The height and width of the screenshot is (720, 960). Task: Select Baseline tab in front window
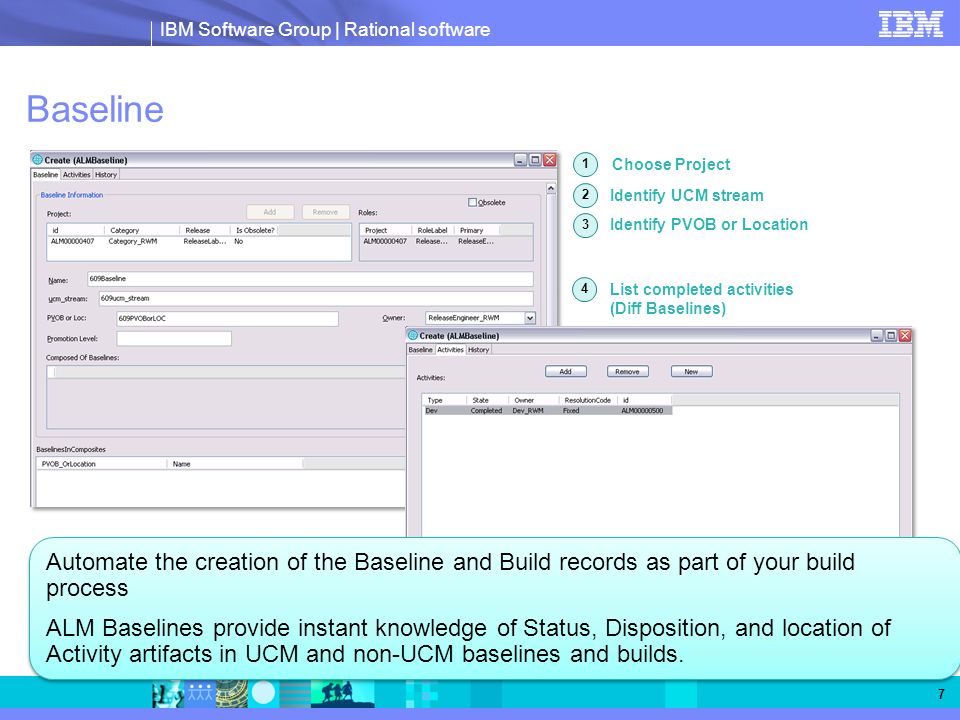(x=421, y=350)
